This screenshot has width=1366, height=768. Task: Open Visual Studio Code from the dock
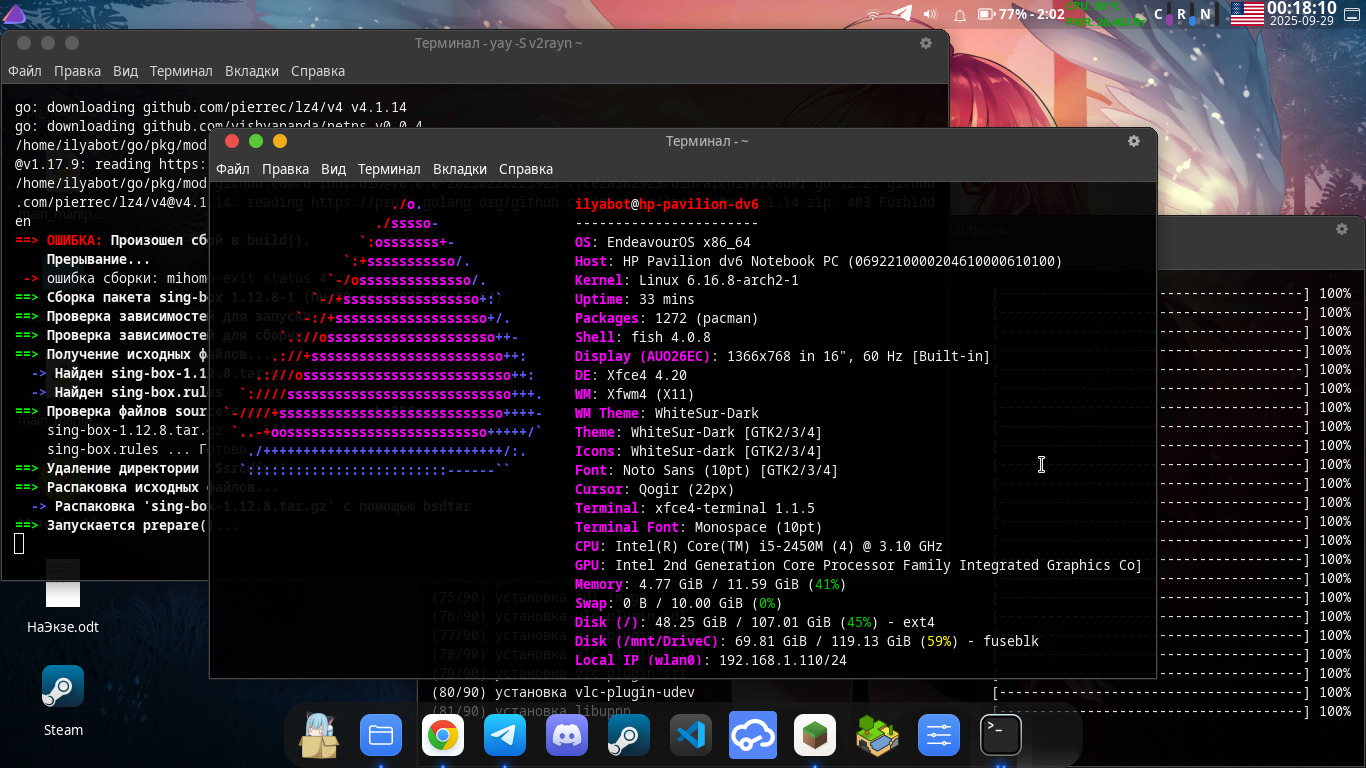pyautogui.click(x=691, y=737)
